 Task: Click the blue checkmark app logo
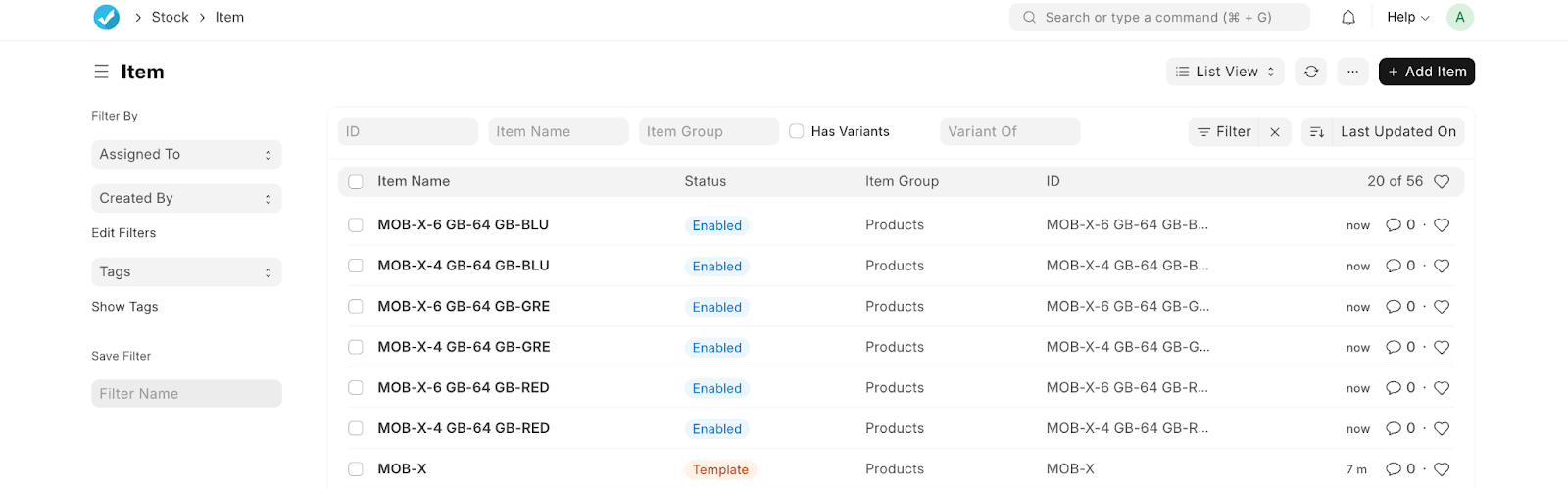pyautogui.click(x=106, y=17)
